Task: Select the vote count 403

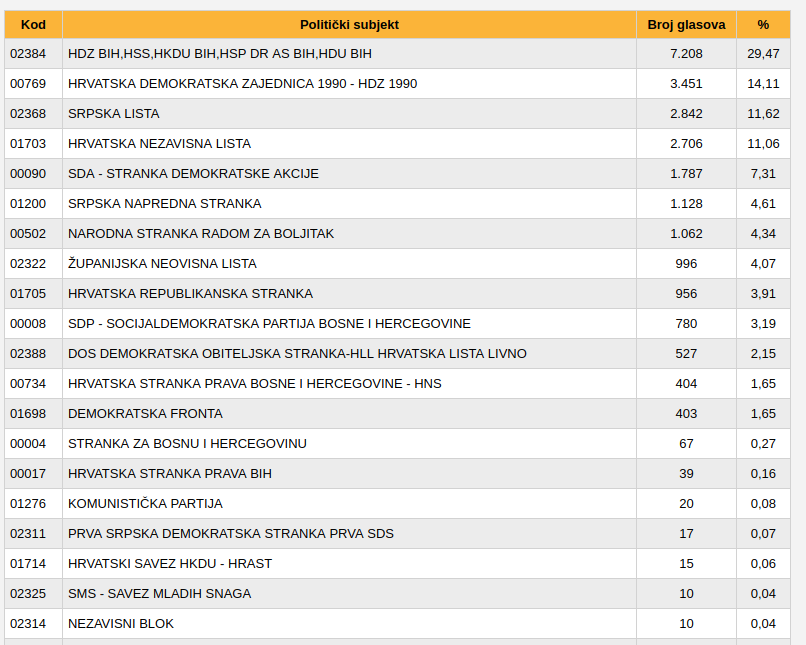Action: [x=686, y=414]
